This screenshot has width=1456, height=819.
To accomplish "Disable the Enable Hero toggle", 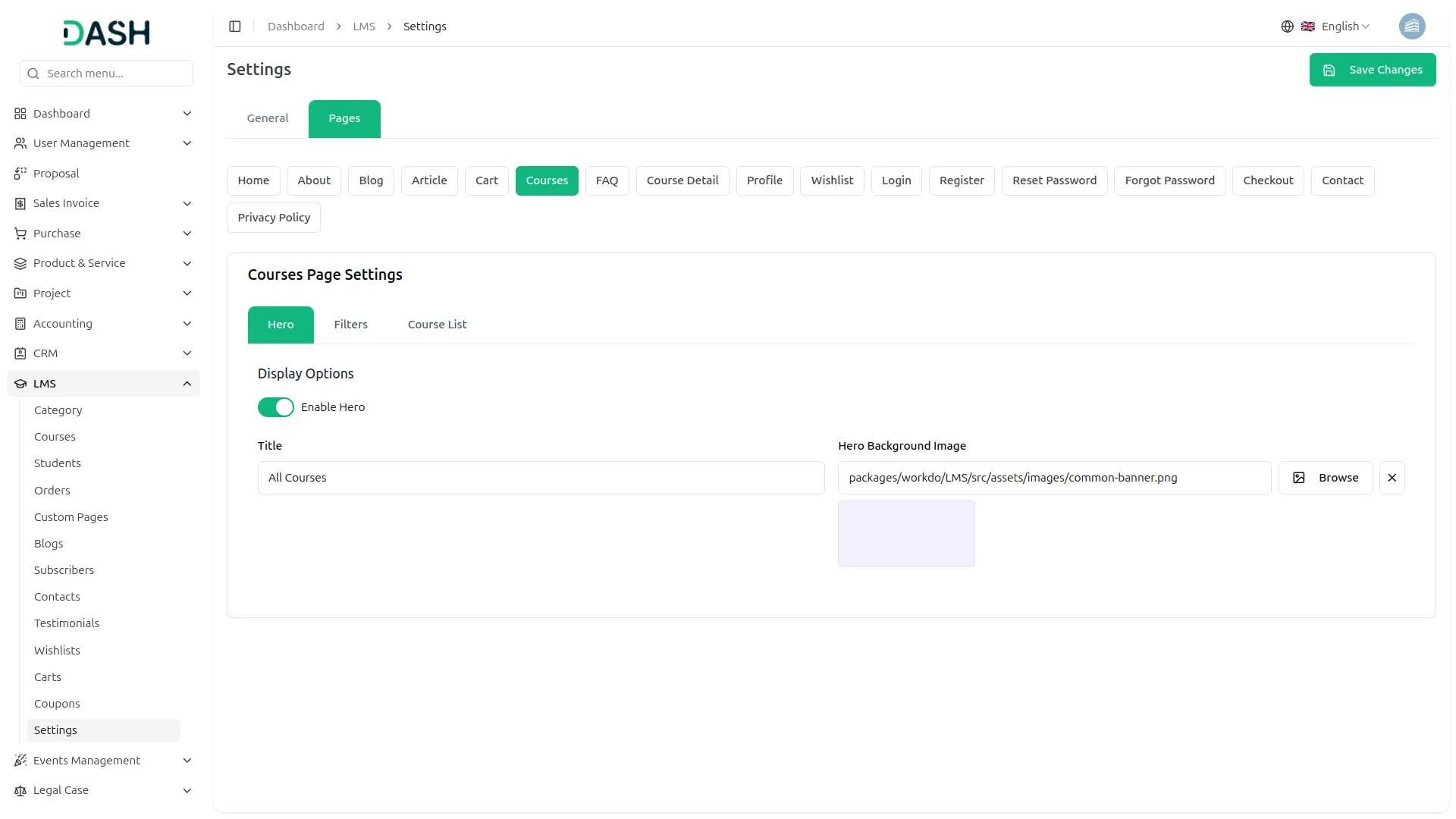I will point(275,407).
